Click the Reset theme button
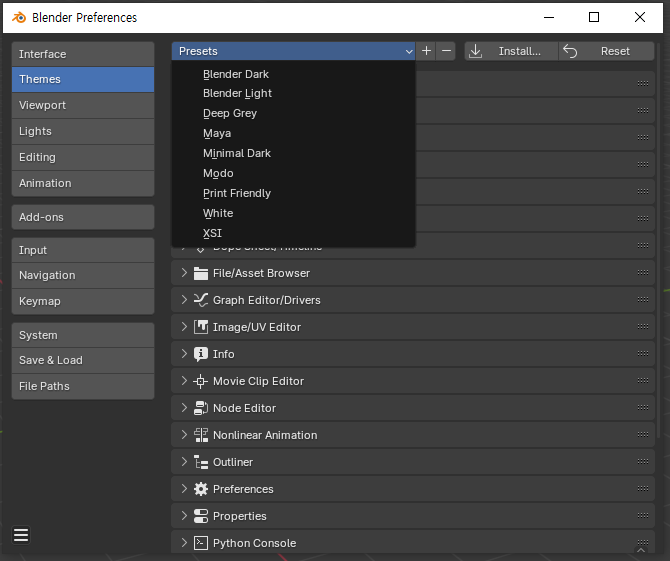670x561 pixels. tap(606, 51)
